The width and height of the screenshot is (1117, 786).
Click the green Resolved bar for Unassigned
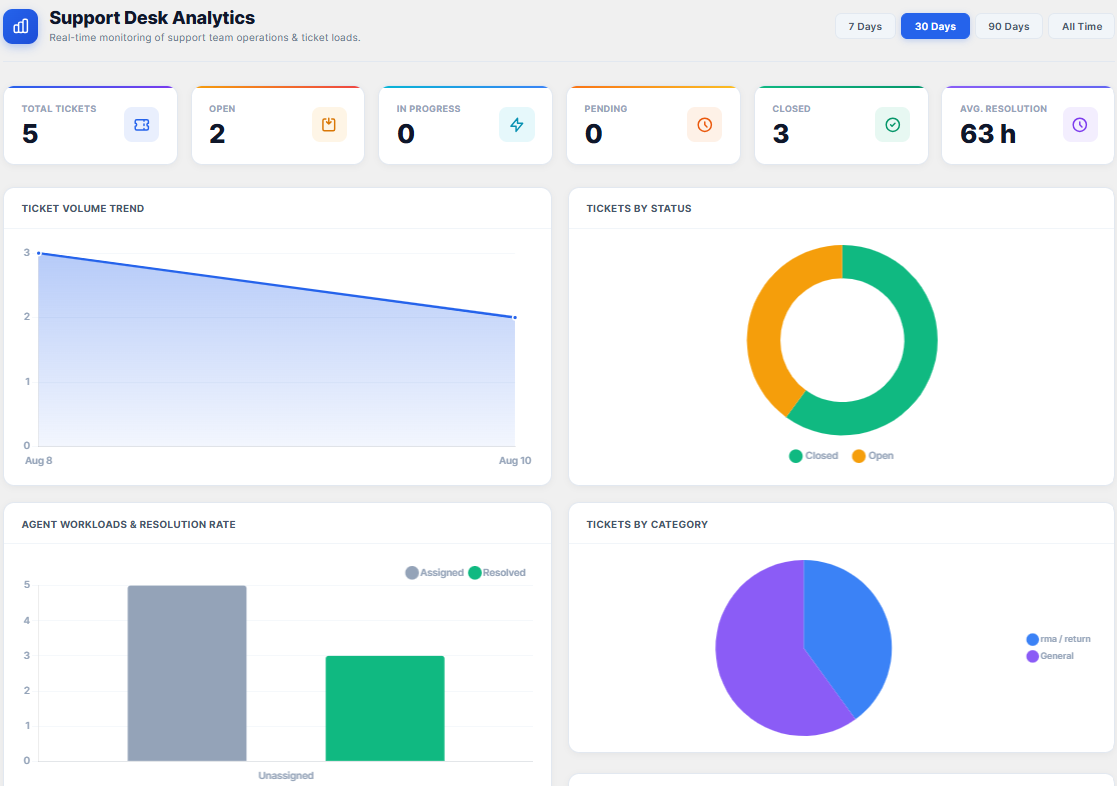coord(385,708)
